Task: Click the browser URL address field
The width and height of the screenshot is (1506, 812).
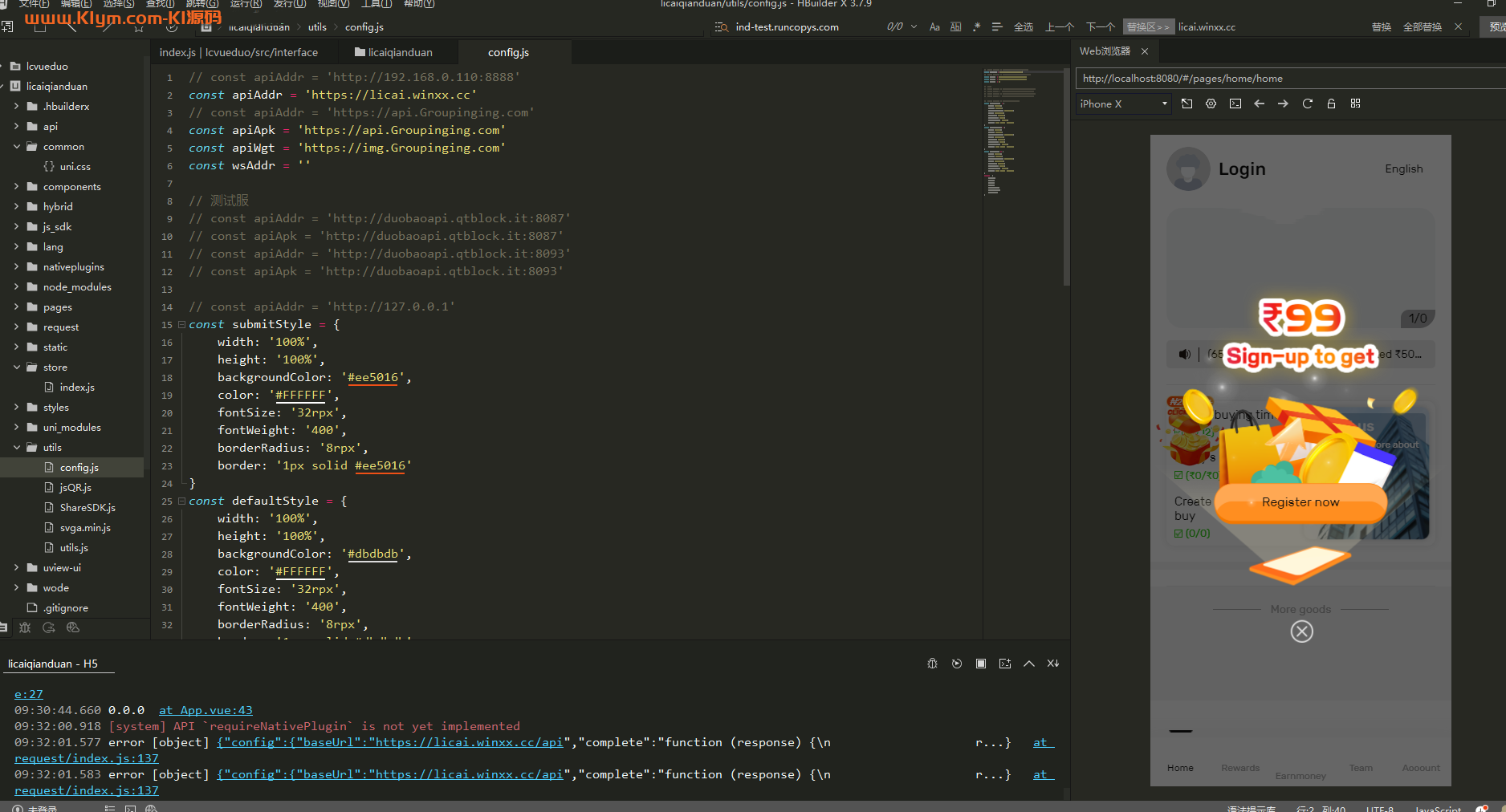Action: [x=1284, y=79]
